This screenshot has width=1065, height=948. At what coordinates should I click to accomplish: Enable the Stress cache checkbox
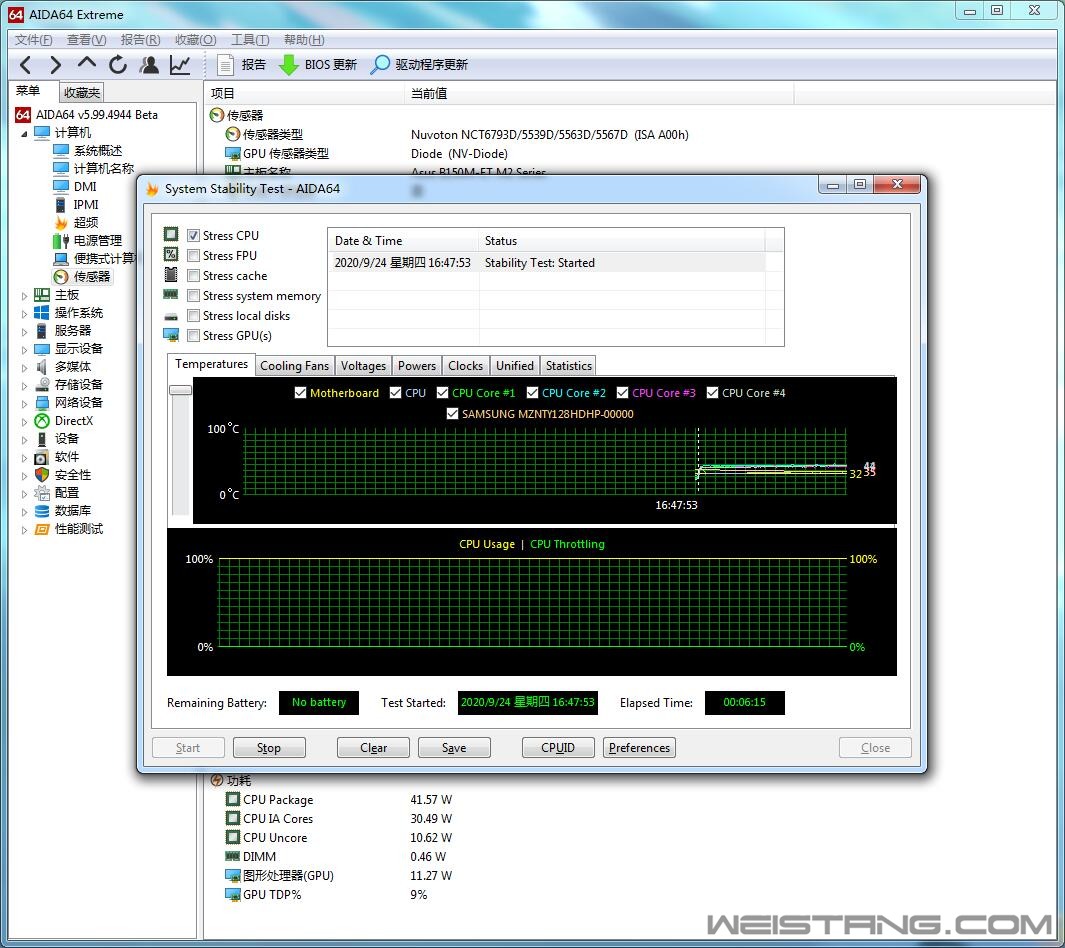194,276
